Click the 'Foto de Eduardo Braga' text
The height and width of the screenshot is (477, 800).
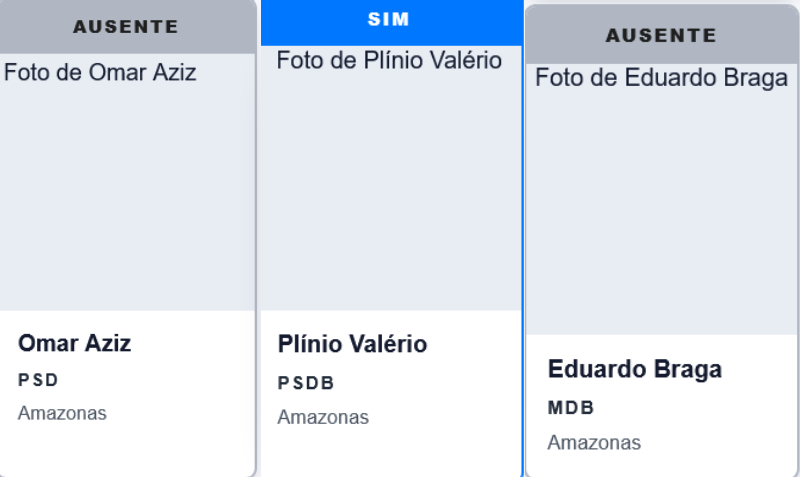(x=661, y=78)
